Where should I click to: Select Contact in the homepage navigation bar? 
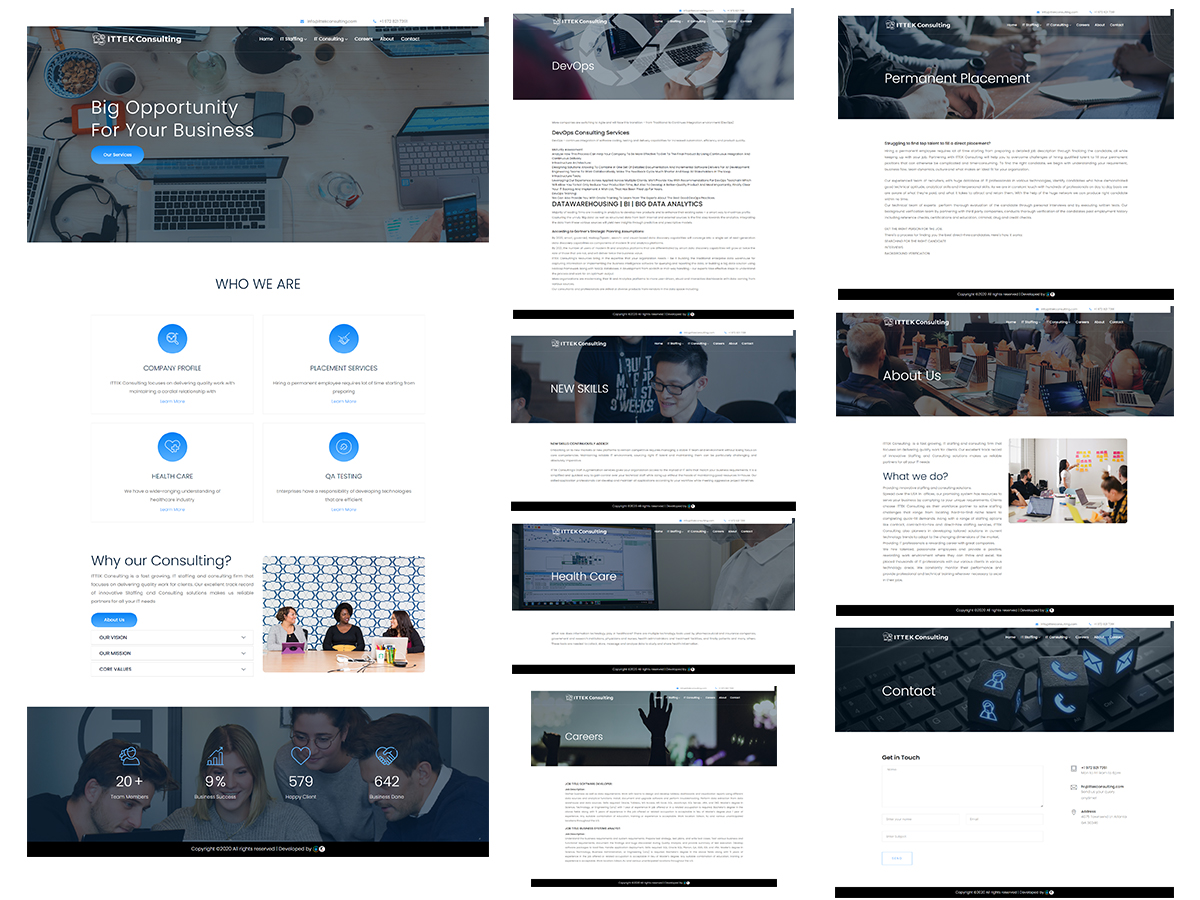coord(410,39)
